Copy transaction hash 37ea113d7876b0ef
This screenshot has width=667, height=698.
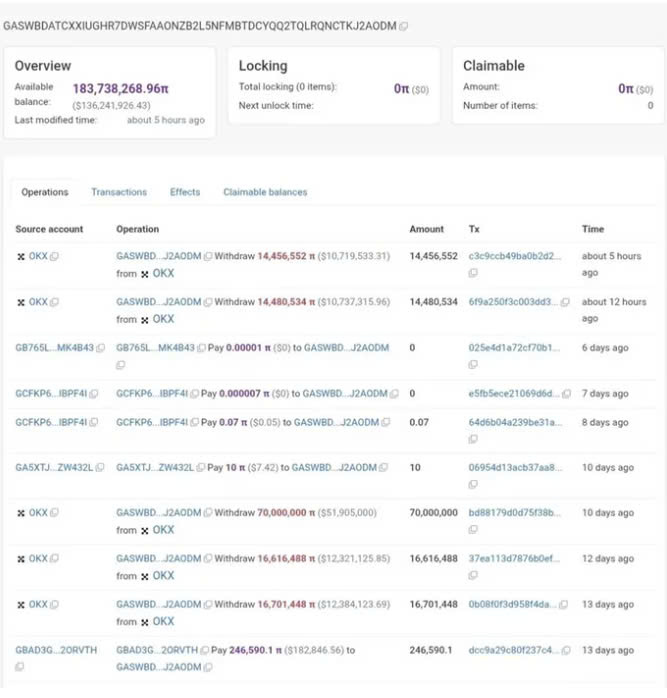pos(473,575)
